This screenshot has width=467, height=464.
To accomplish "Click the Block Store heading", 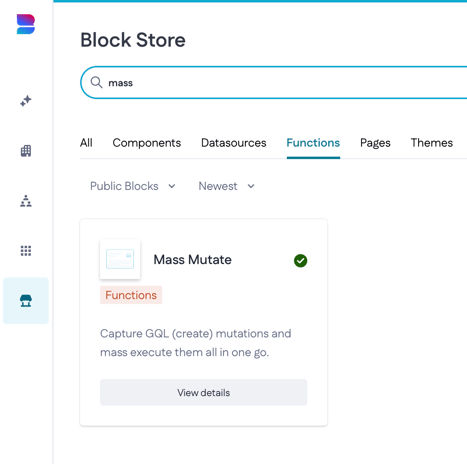I will tap(133, 40).
